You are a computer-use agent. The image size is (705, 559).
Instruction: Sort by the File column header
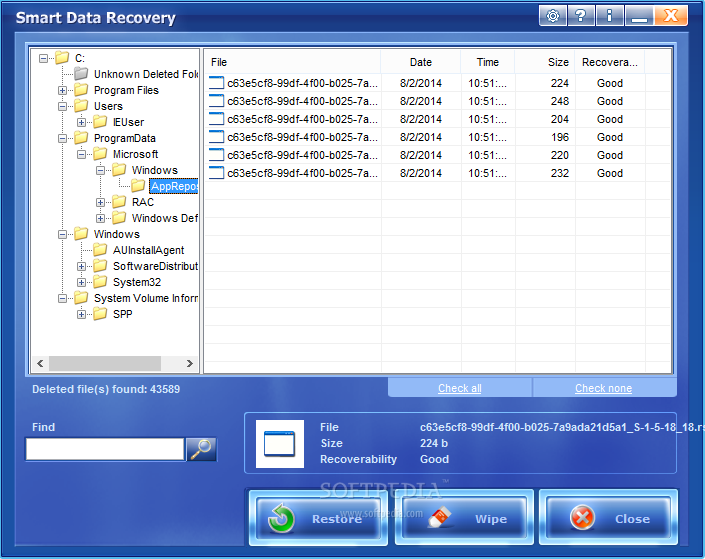tap(293, 62)
